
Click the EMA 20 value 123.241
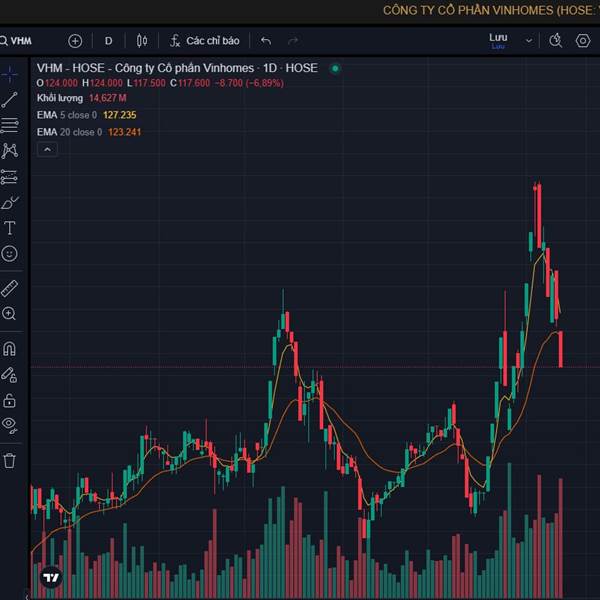[x=124, y=132]
